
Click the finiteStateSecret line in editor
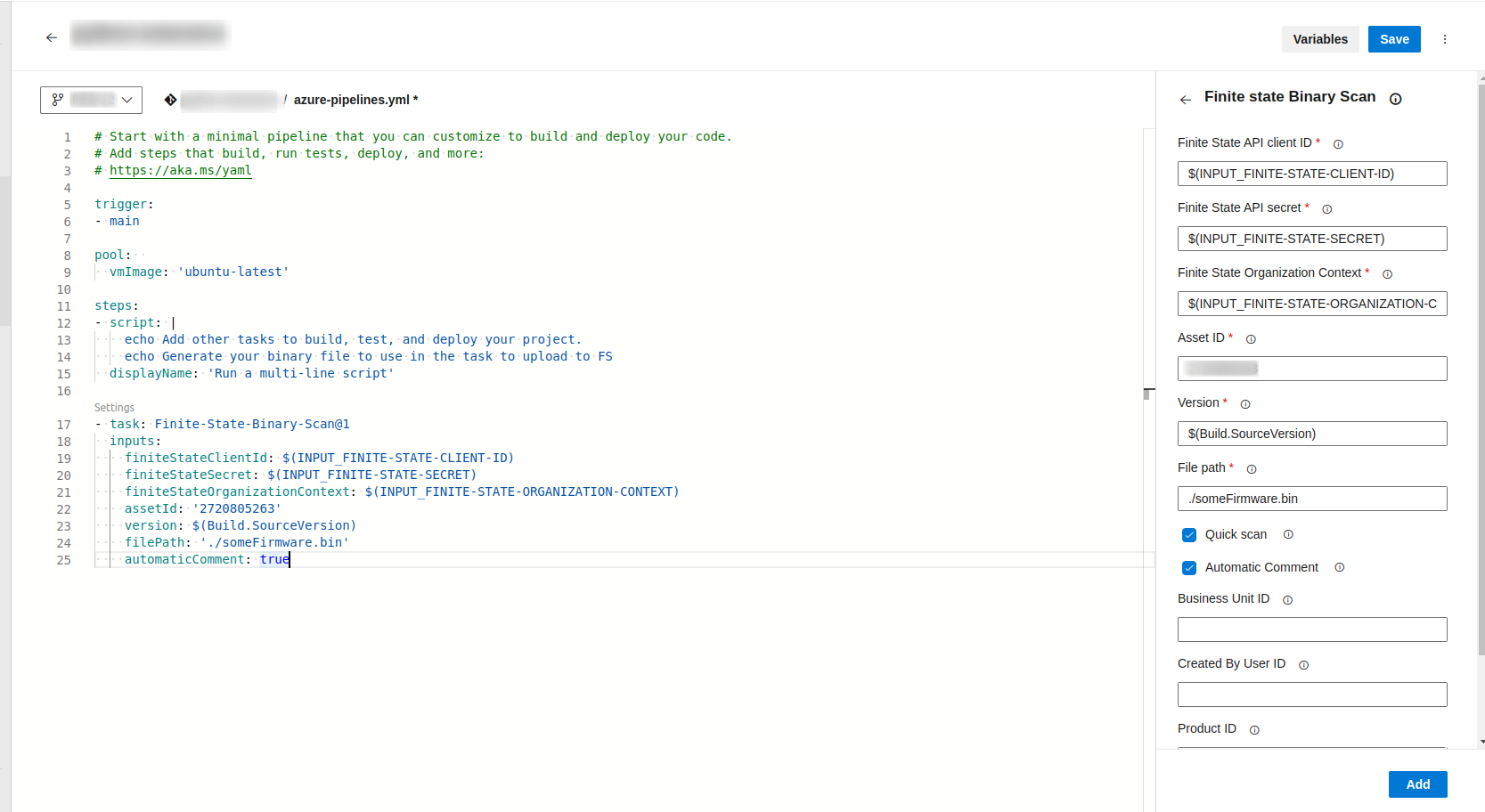point(300,475)
